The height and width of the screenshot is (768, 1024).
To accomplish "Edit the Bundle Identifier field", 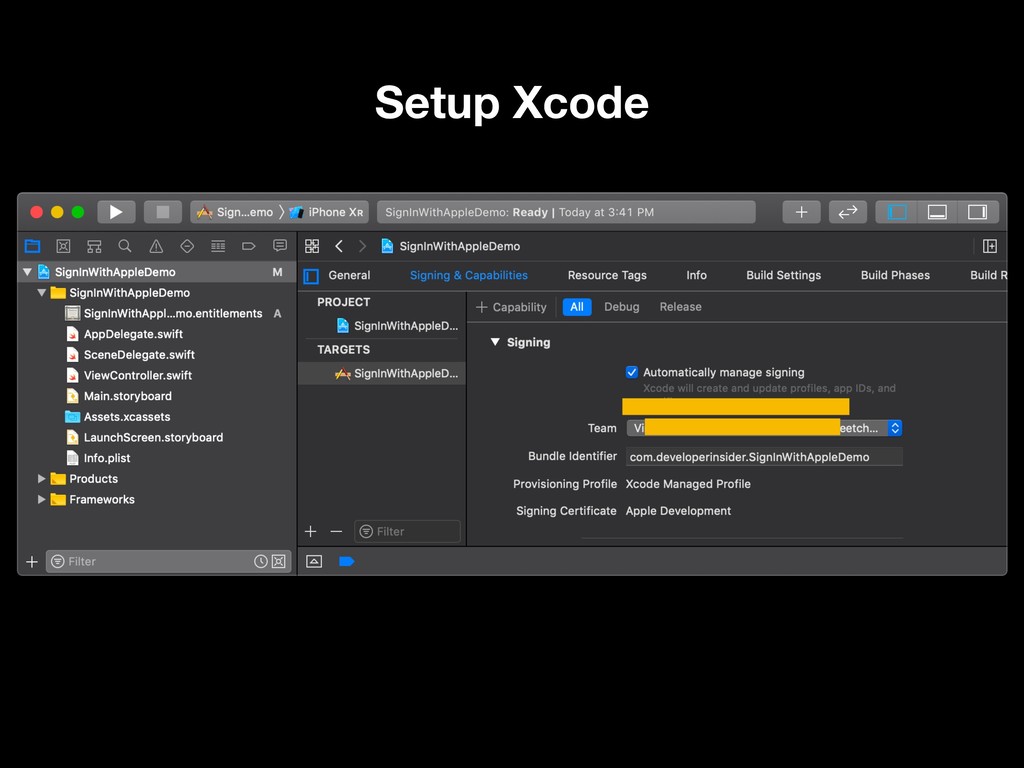I will pyautogui.click(x=764, y=457).
